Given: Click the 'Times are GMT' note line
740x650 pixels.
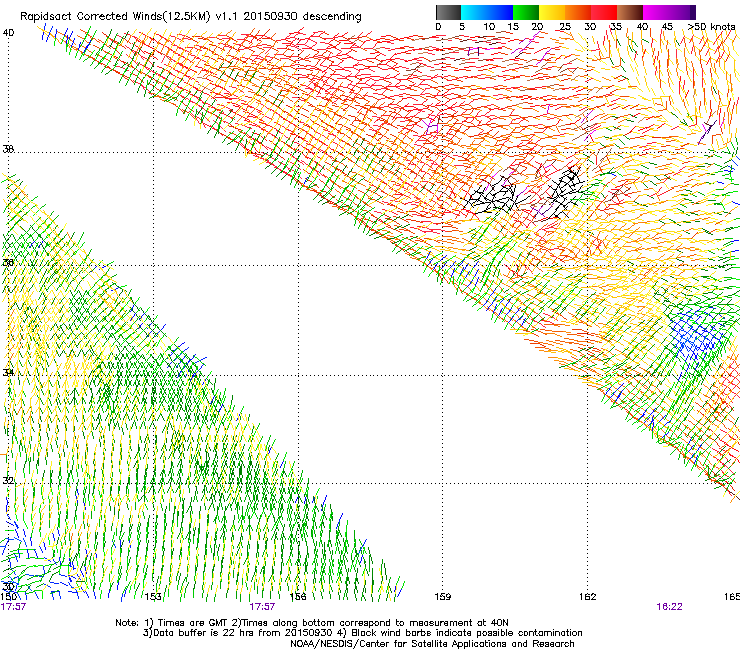Looking at the screenshot, I should 312,623.
